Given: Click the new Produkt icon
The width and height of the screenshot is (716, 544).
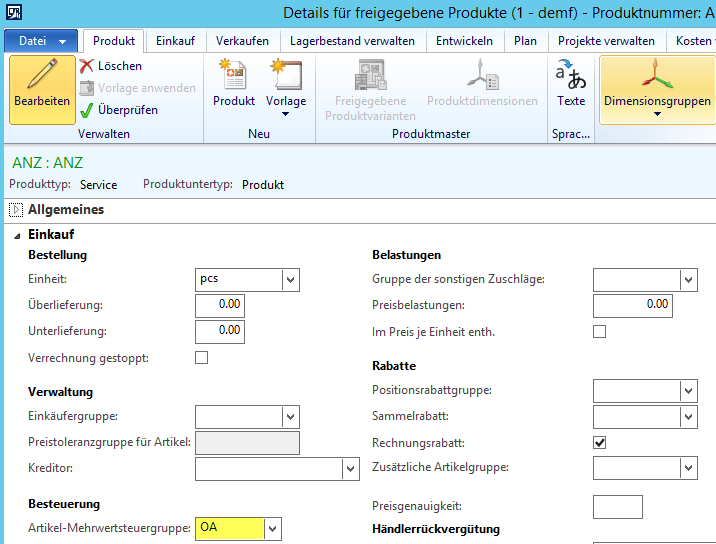Looking at the screenshot, I should [233, 76].
